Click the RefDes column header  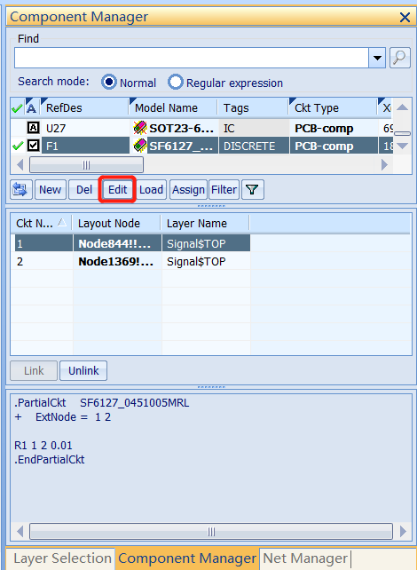coord(85,108)
